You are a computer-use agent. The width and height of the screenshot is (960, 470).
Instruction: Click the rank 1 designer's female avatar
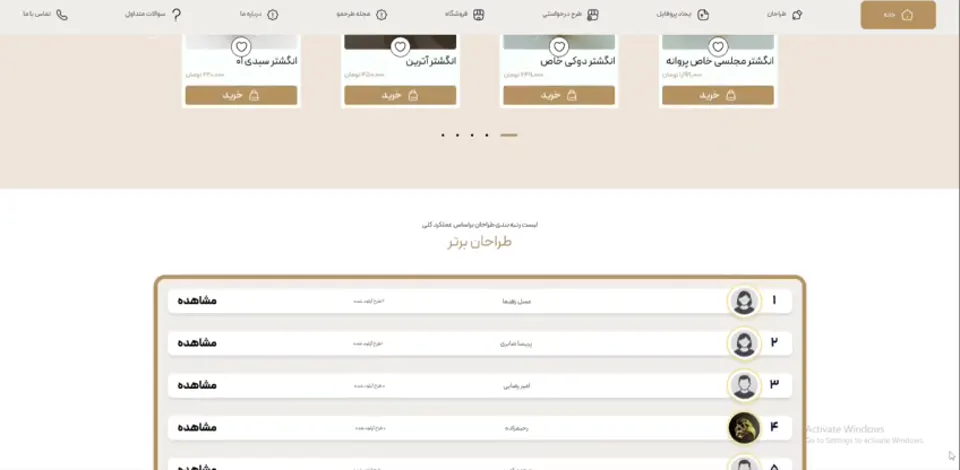[x=744, y=301]
